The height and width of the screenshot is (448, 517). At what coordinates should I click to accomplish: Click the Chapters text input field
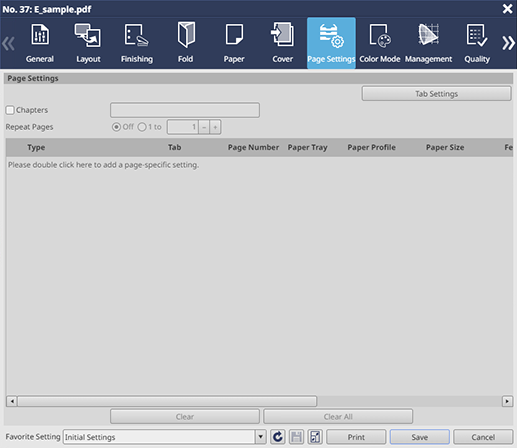point(185,110)
